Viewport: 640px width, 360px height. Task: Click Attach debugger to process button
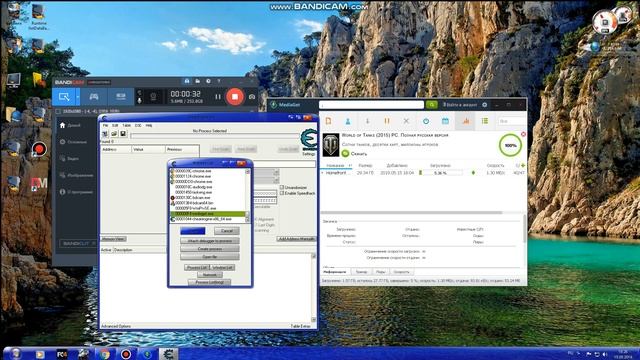pos(210,241)
